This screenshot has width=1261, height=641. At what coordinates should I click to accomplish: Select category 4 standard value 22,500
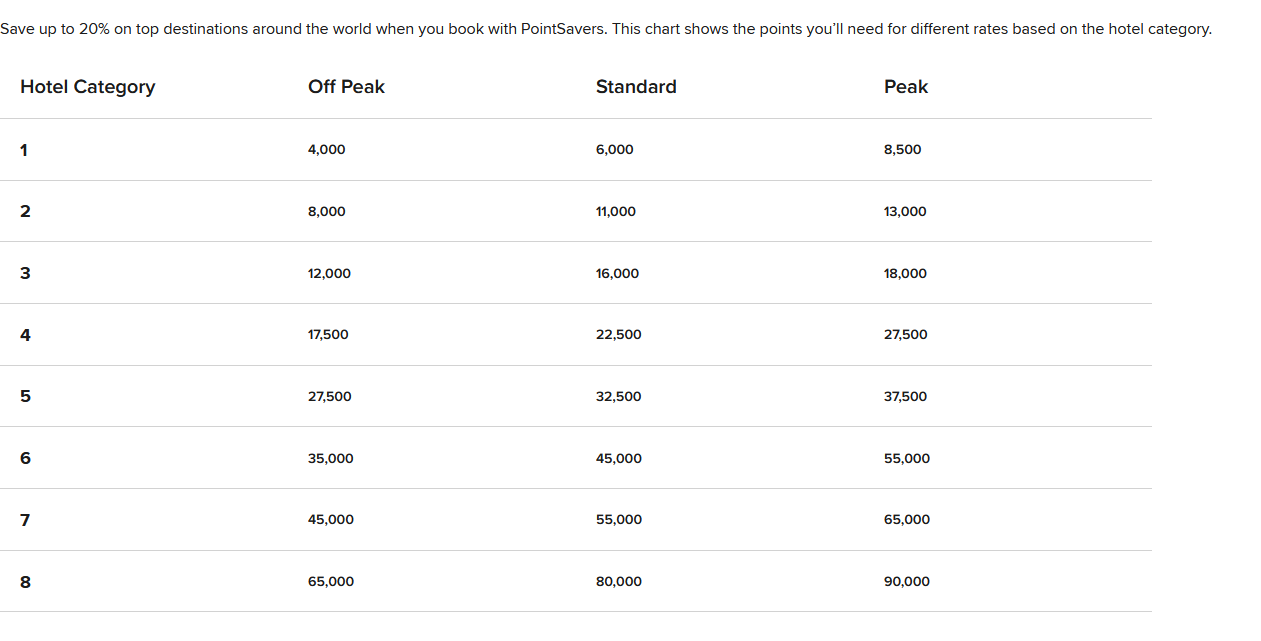(619, 335)
